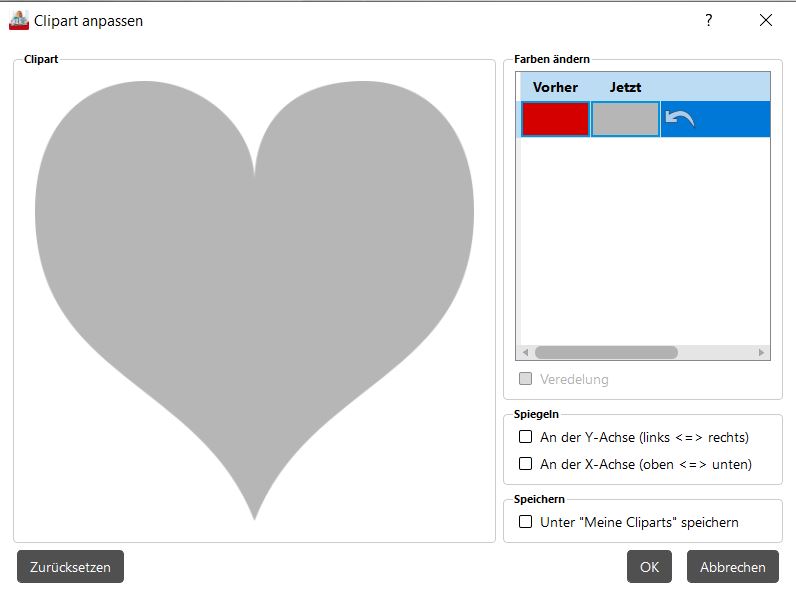Enable mirroring on the X-Achse
Screen dimensions: 796x596
pyautogui.click(x=525, y=463)
